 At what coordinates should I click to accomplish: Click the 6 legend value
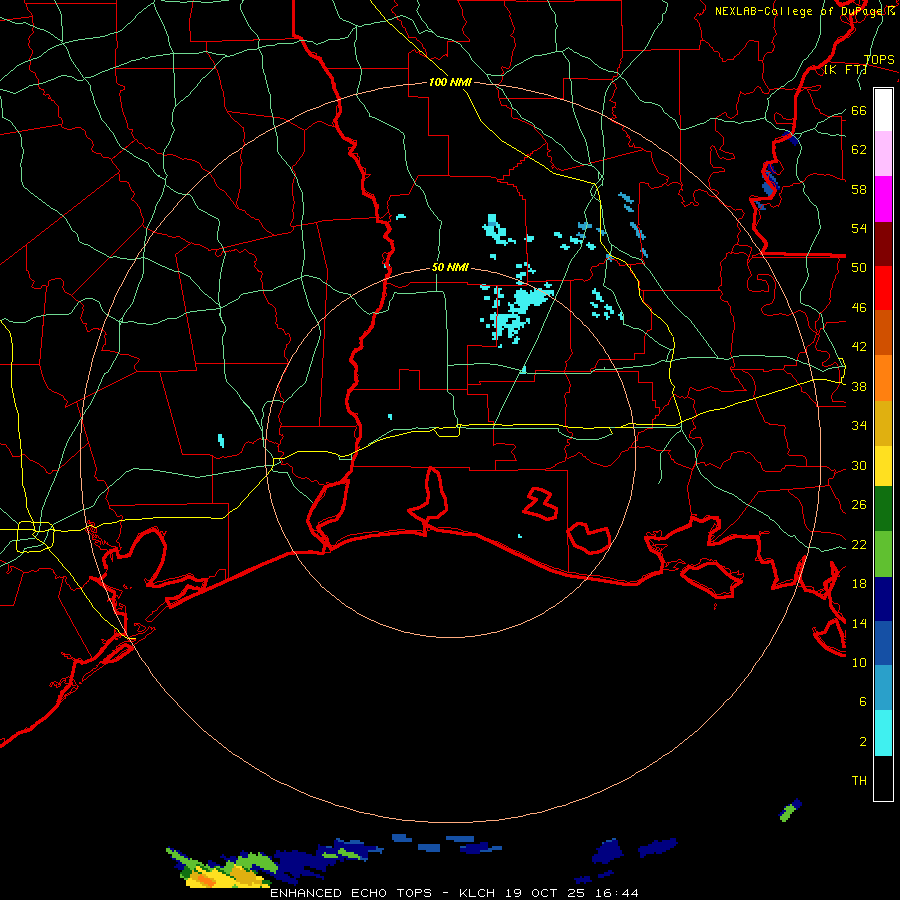click(862, 701)
